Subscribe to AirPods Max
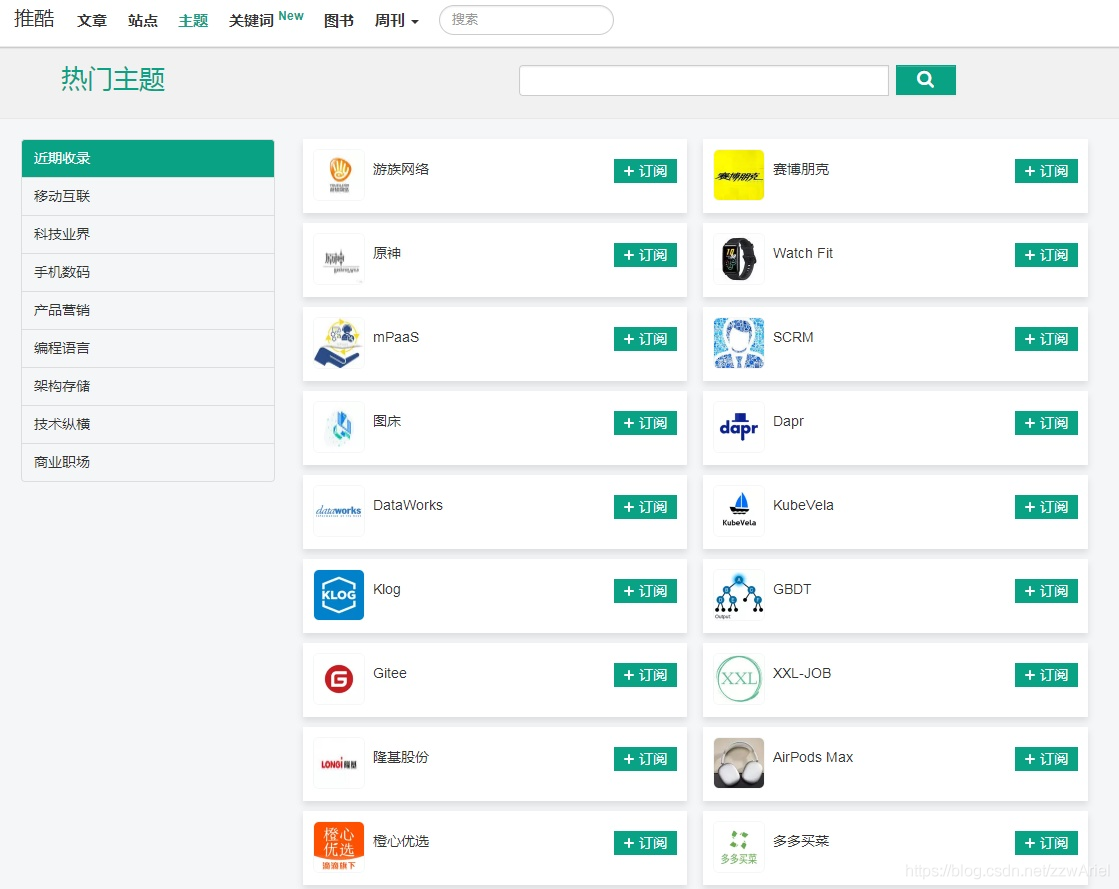The height and width of the screenshot is (889, 1119). (x=1046, y=759)
